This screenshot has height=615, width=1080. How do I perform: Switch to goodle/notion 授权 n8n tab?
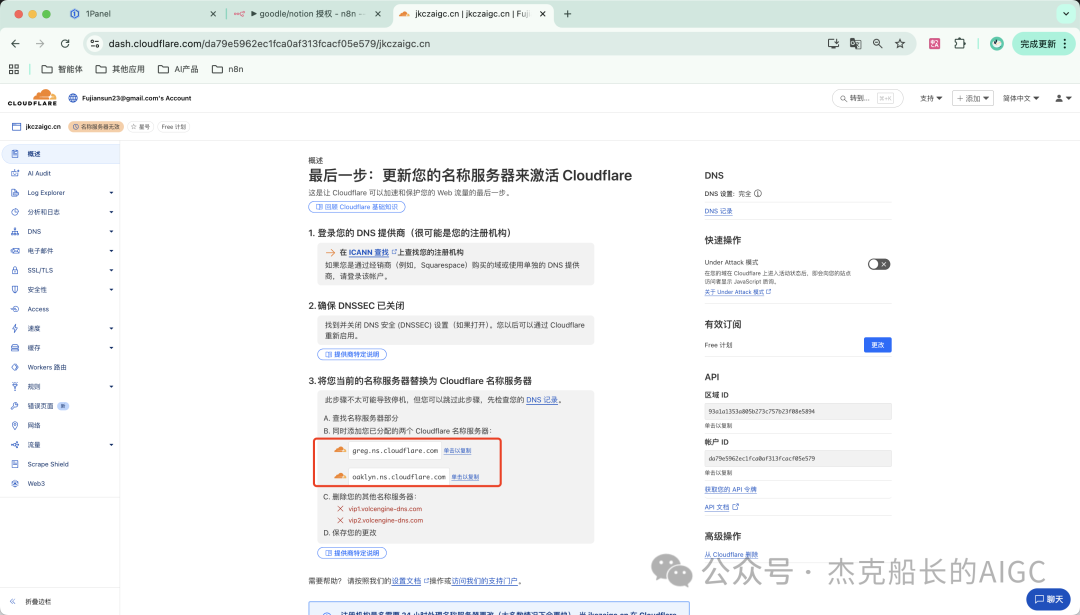click(308, 14)
